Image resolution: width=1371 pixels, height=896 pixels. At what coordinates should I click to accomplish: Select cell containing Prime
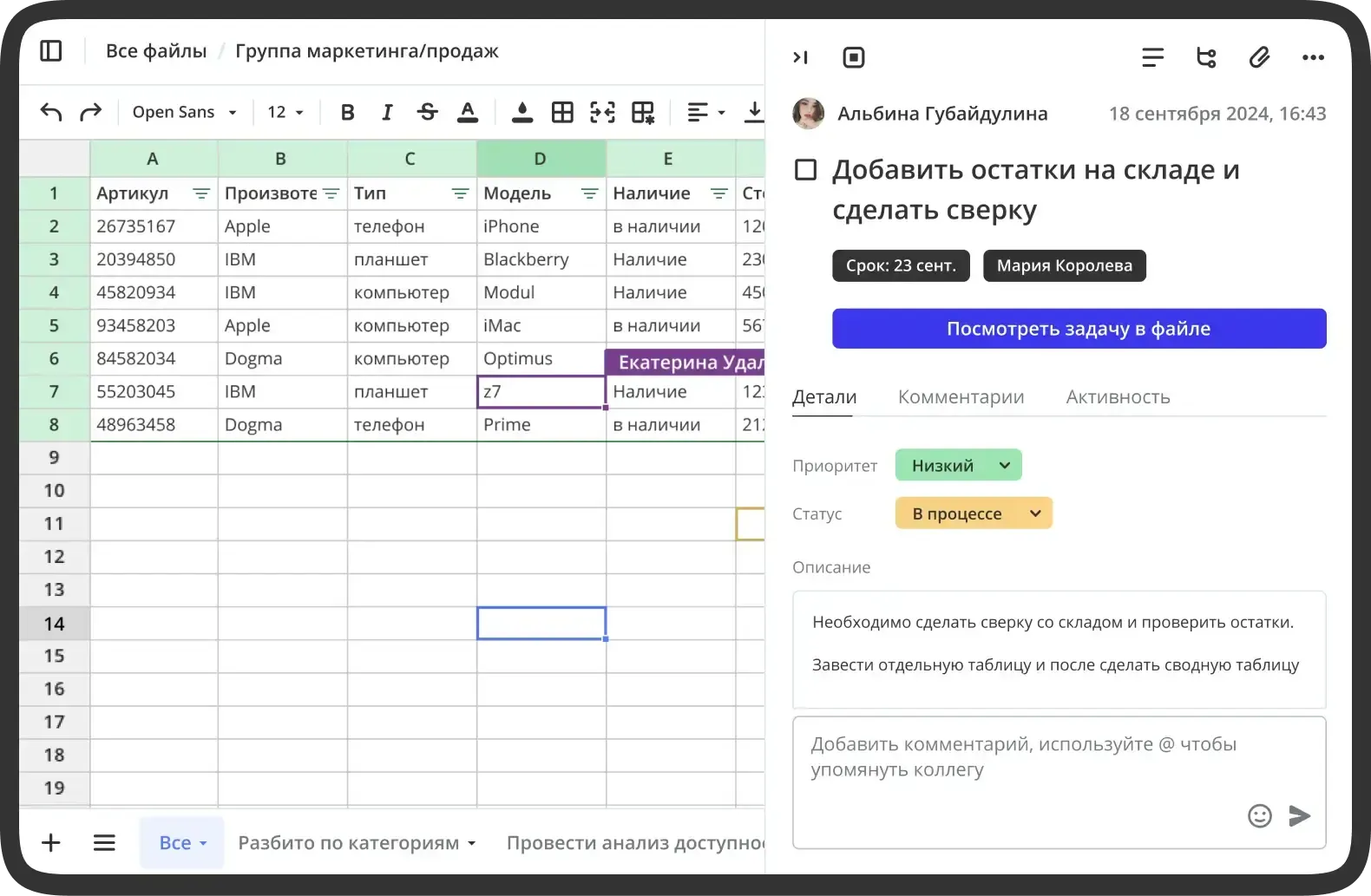[x=541, y=424]
